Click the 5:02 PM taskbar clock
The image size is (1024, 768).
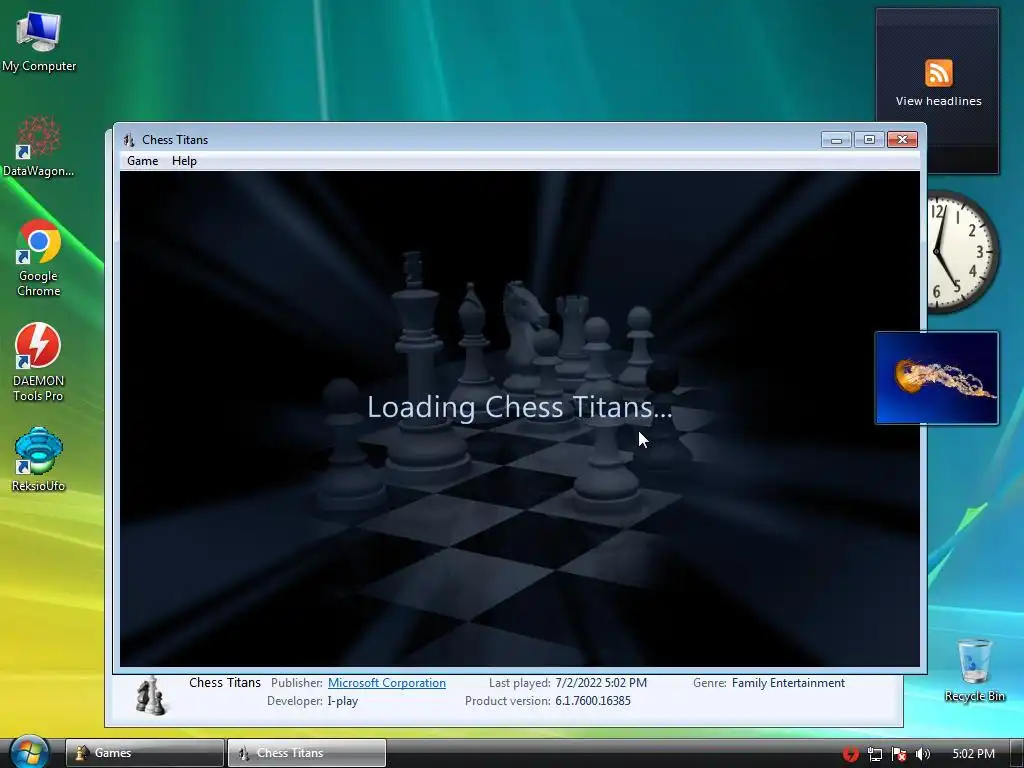[973, 754]
